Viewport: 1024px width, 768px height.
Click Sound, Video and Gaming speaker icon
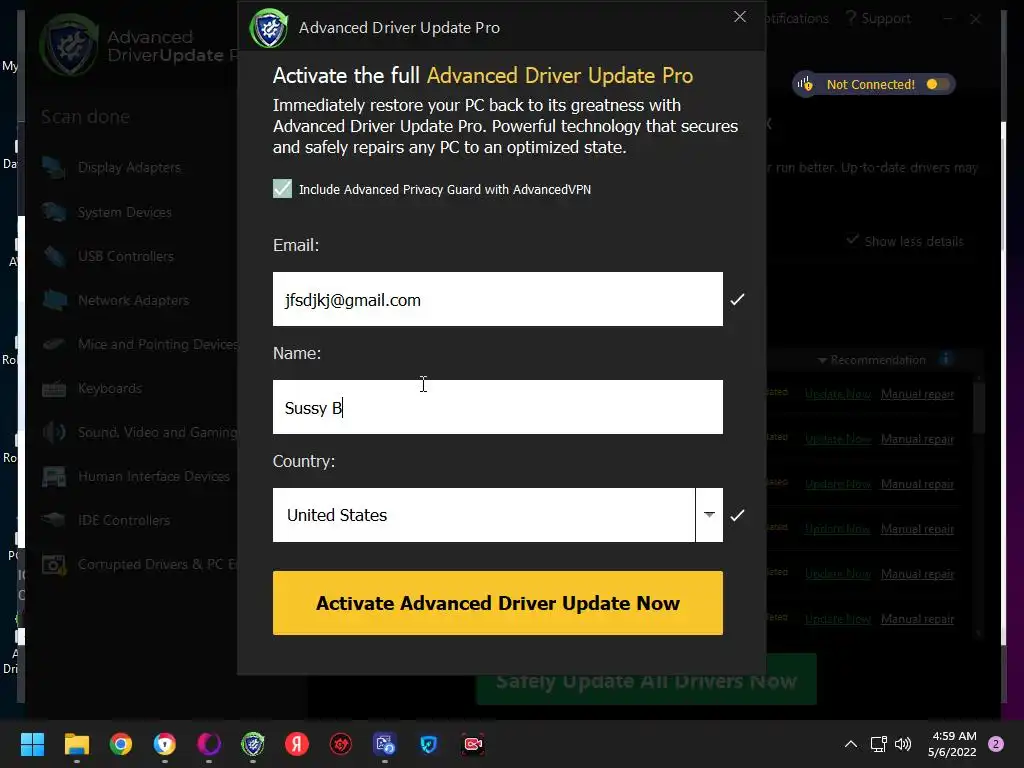click(x=54, y=432)
